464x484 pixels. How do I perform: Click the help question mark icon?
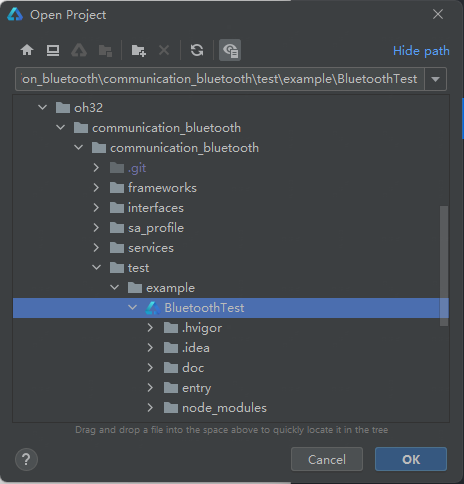[26, 459]
